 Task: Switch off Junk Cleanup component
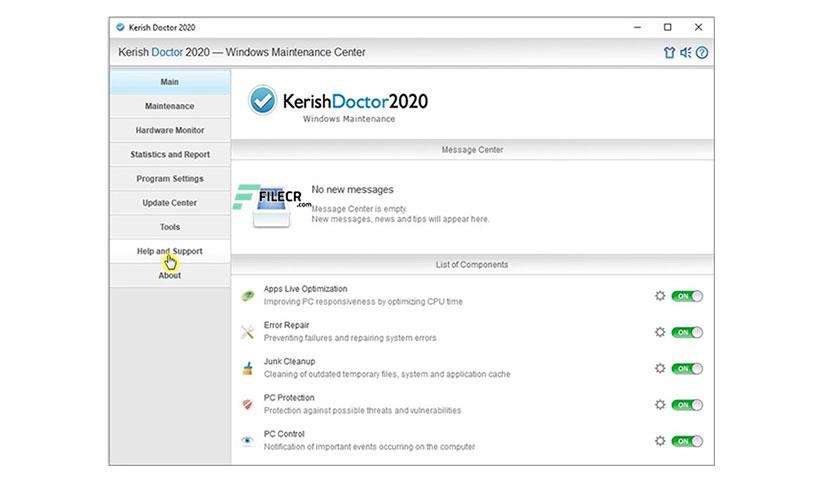[687, 368]
